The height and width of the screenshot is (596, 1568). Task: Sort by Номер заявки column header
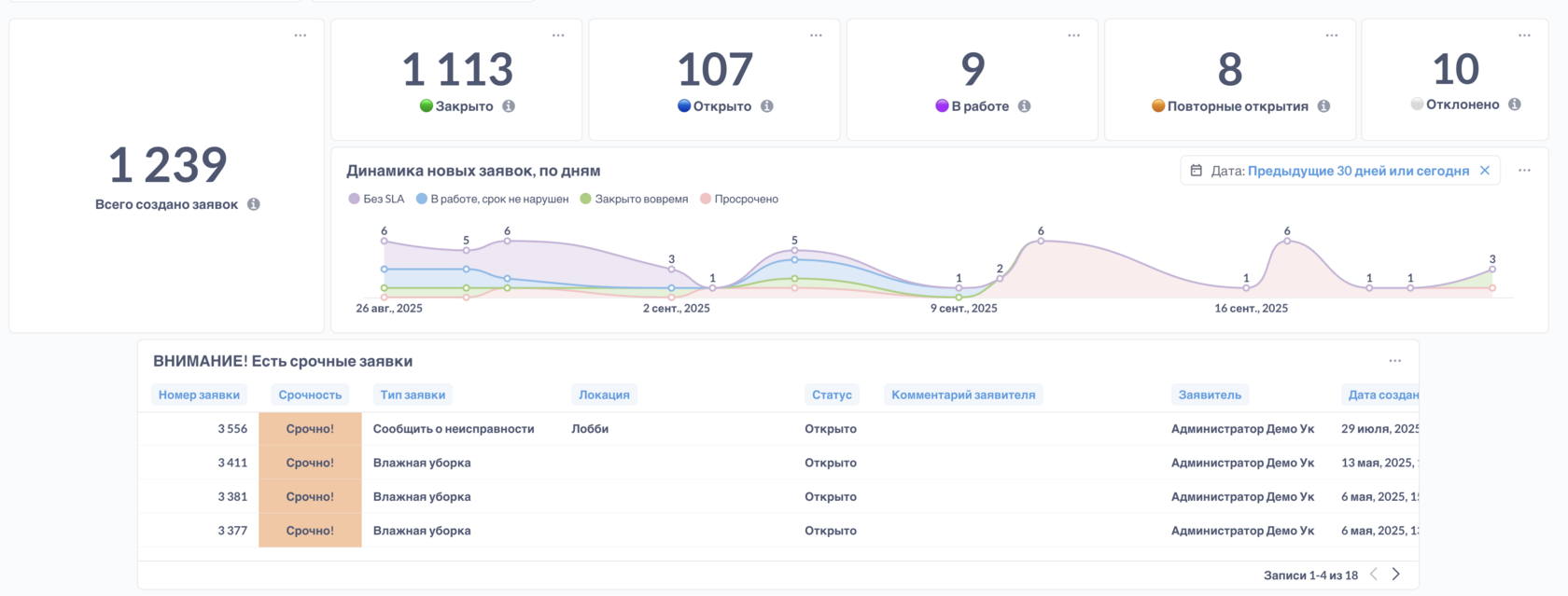click(x=199, y=395)
